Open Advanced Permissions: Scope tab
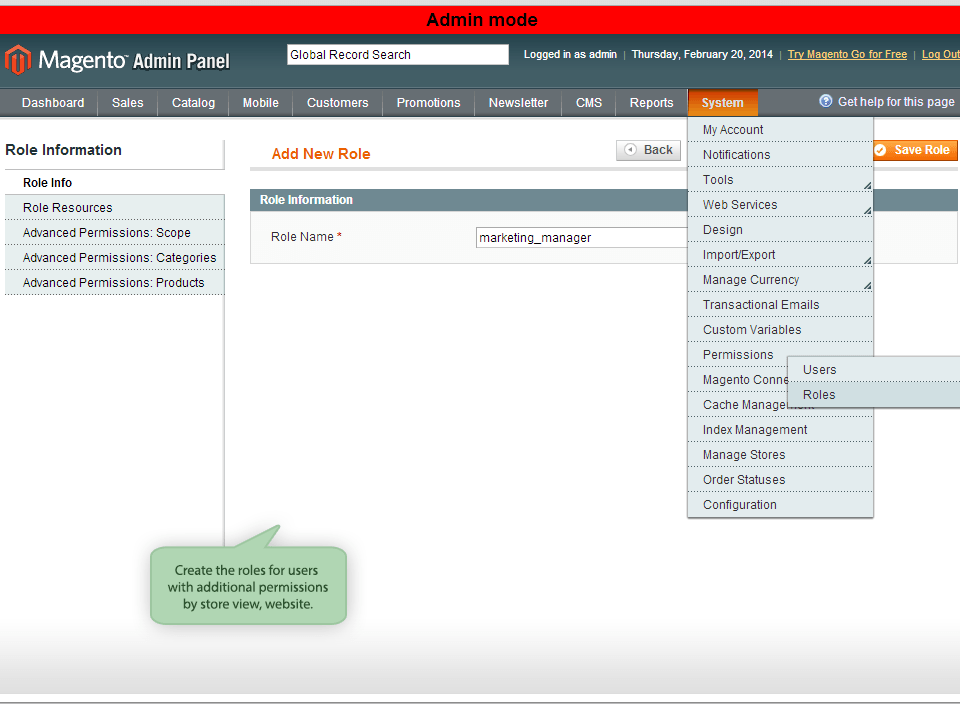 (114, 233)
